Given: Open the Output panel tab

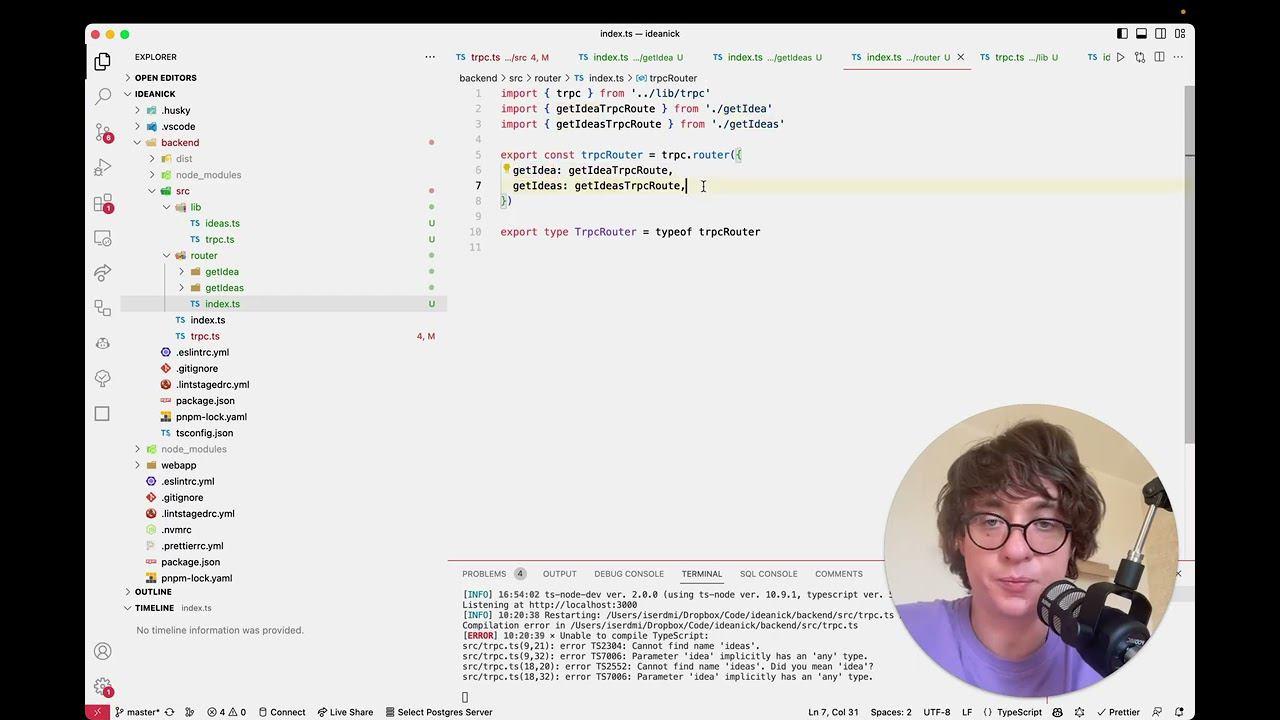Looking at the screenshot, I should [x=559, y=574].
